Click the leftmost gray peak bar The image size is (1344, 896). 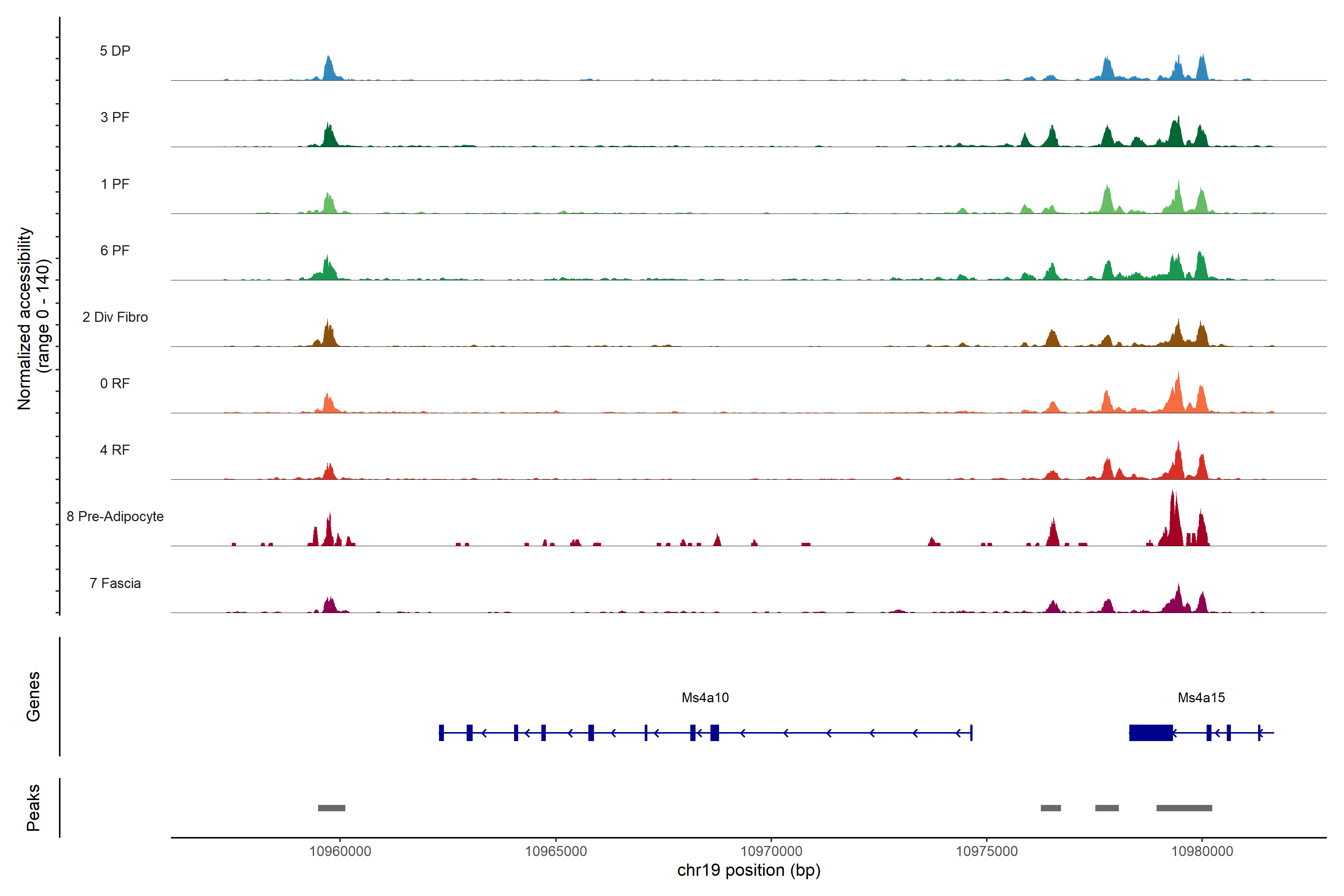point(332,808)
